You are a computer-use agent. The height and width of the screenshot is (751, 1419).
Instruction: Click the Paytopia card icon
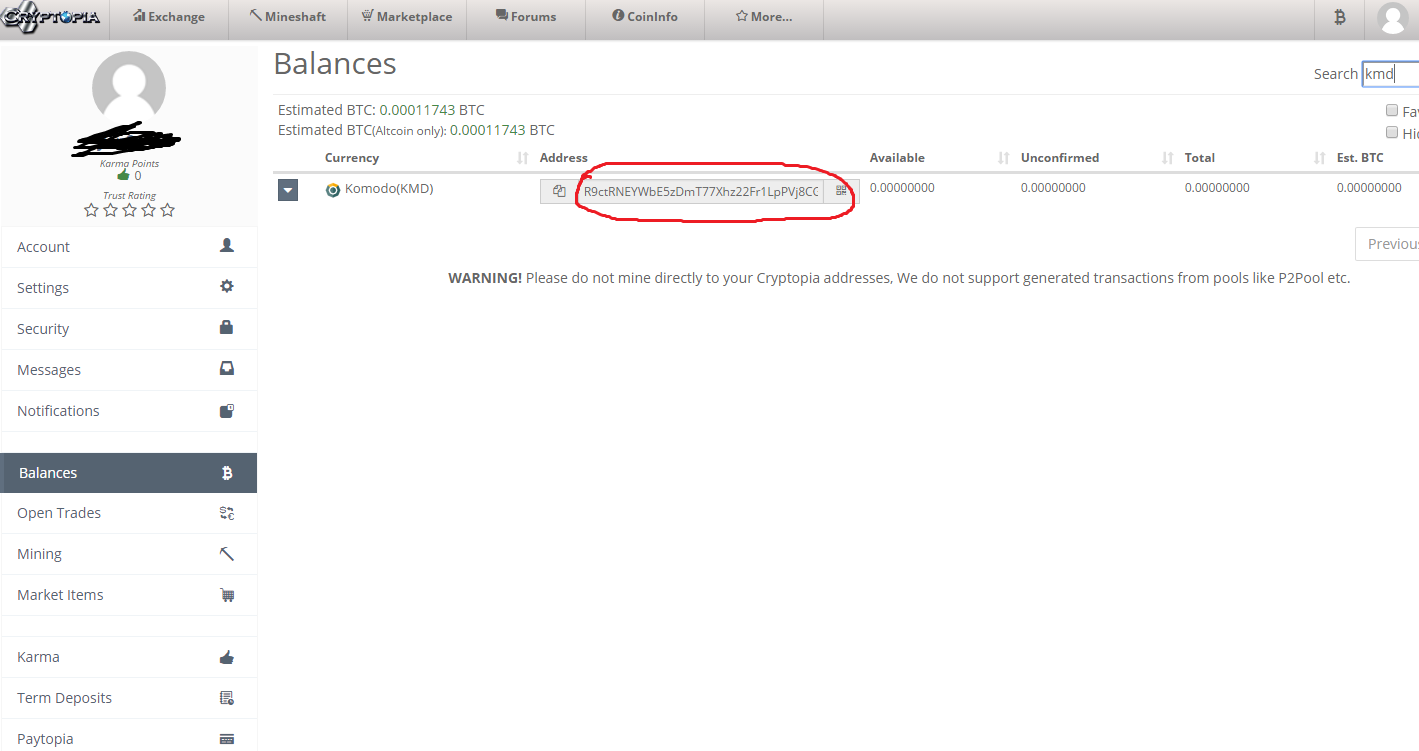pyautogui.click(x=227, y=739)
